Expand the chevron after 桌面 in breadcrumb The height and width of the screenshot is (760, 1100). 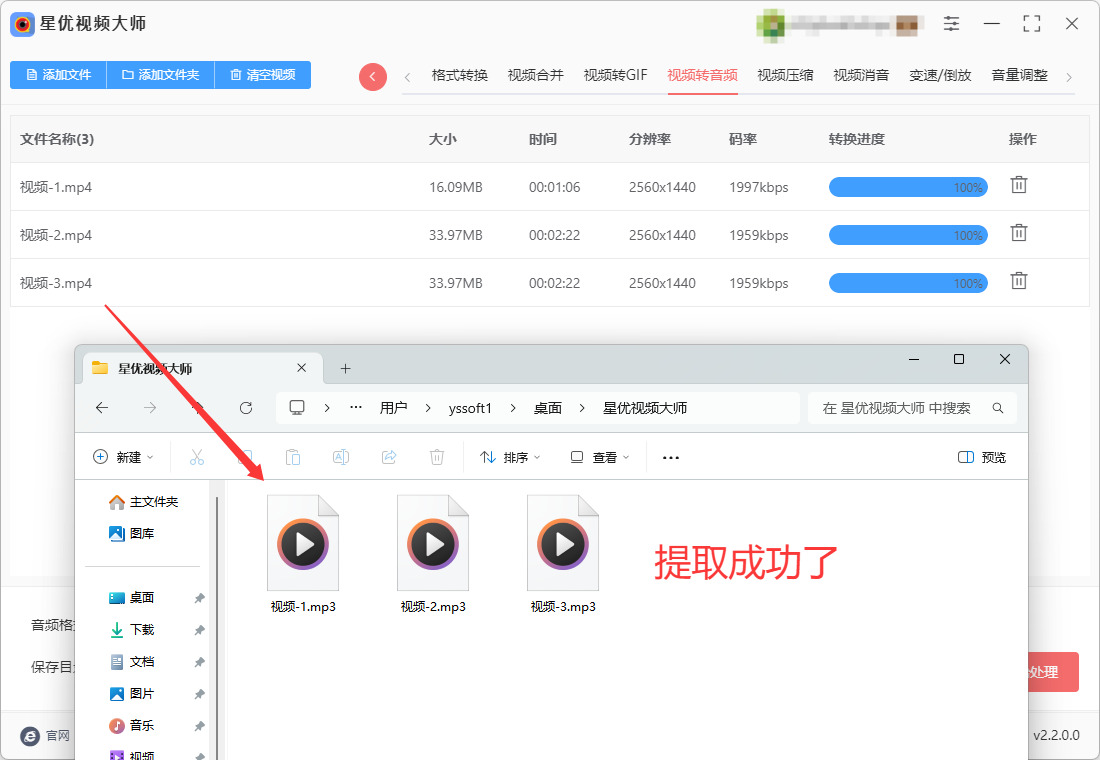click(x=582, y=408)
